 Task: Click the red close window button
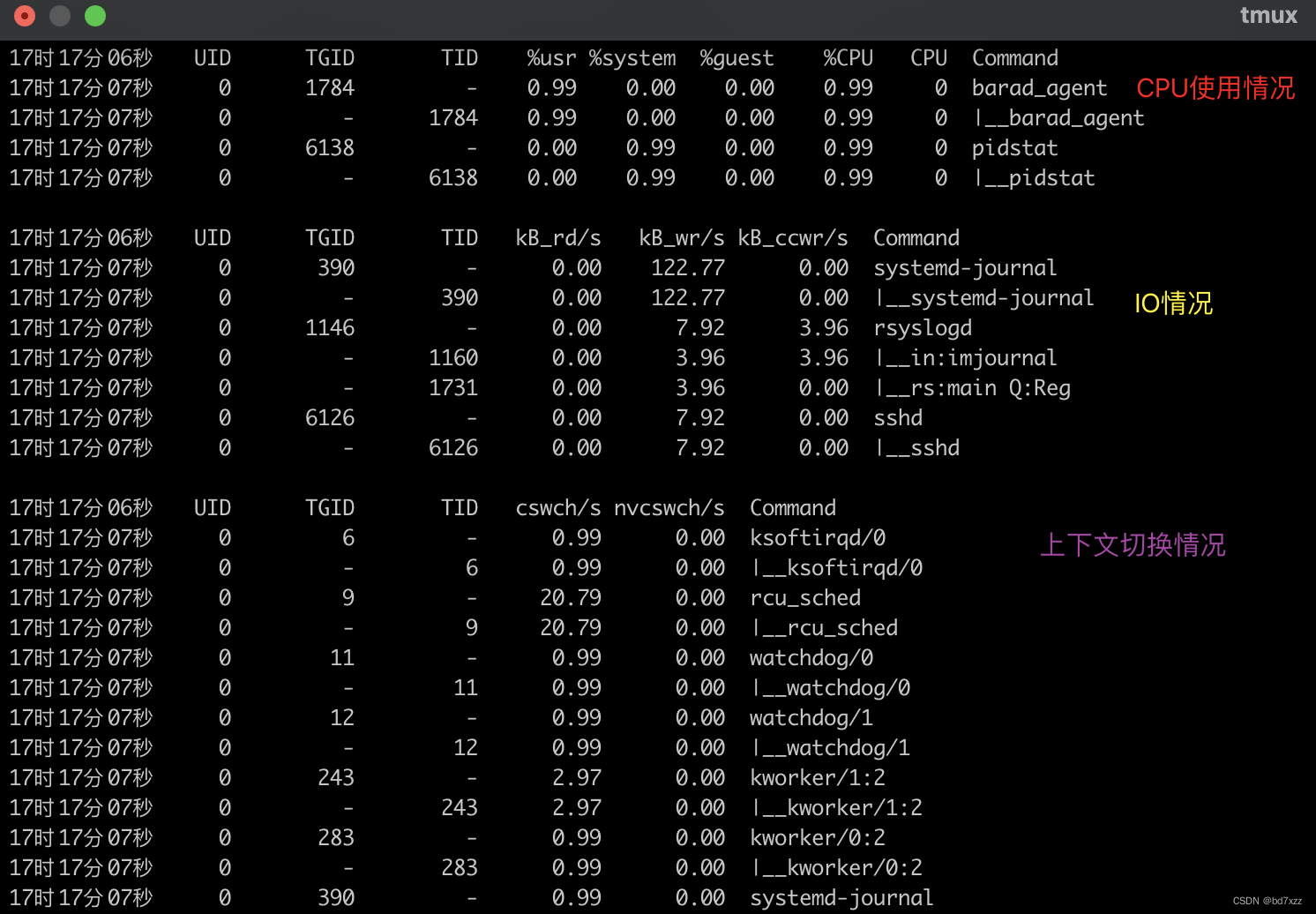pos(25,16)
